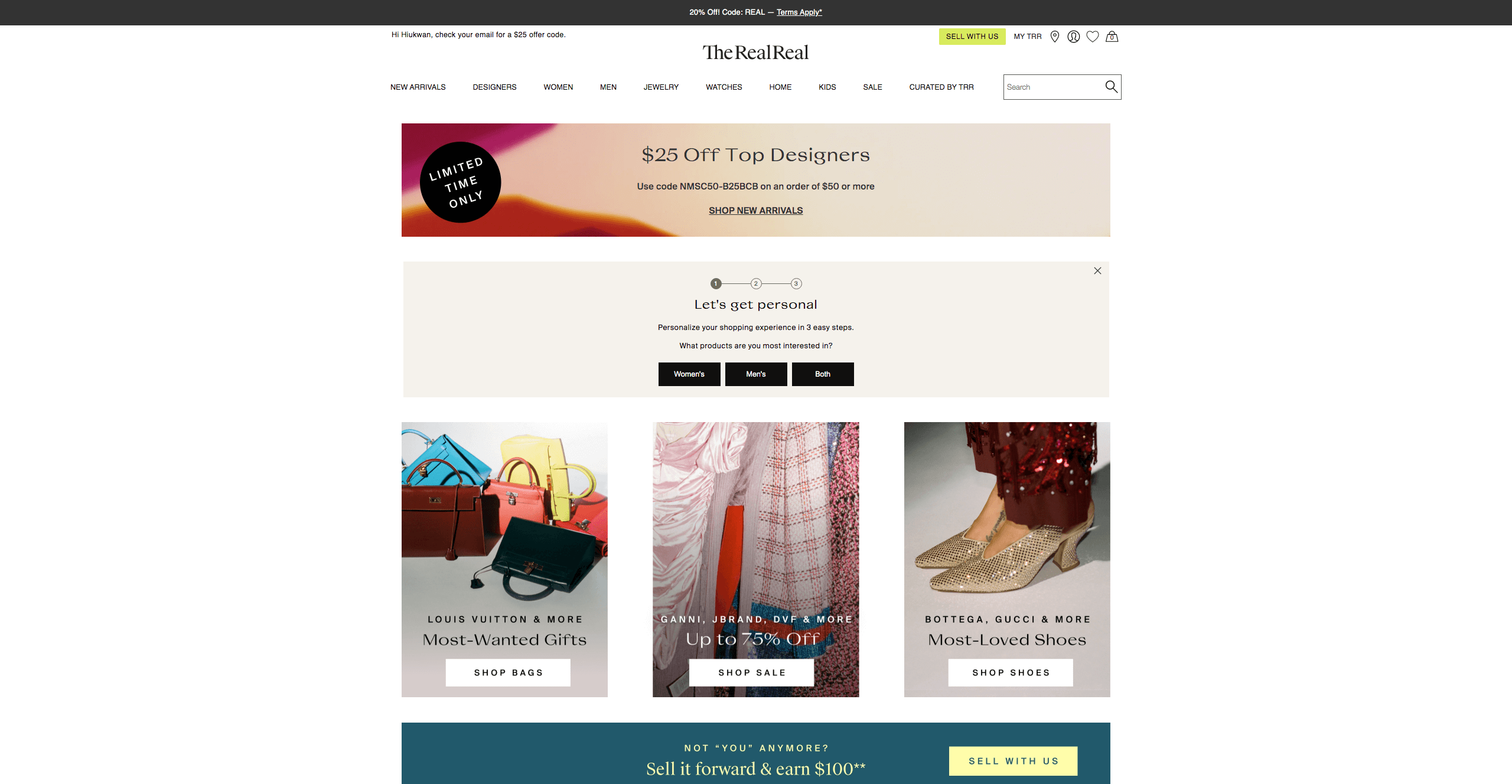Close the Let's get personal panel

1097,271
